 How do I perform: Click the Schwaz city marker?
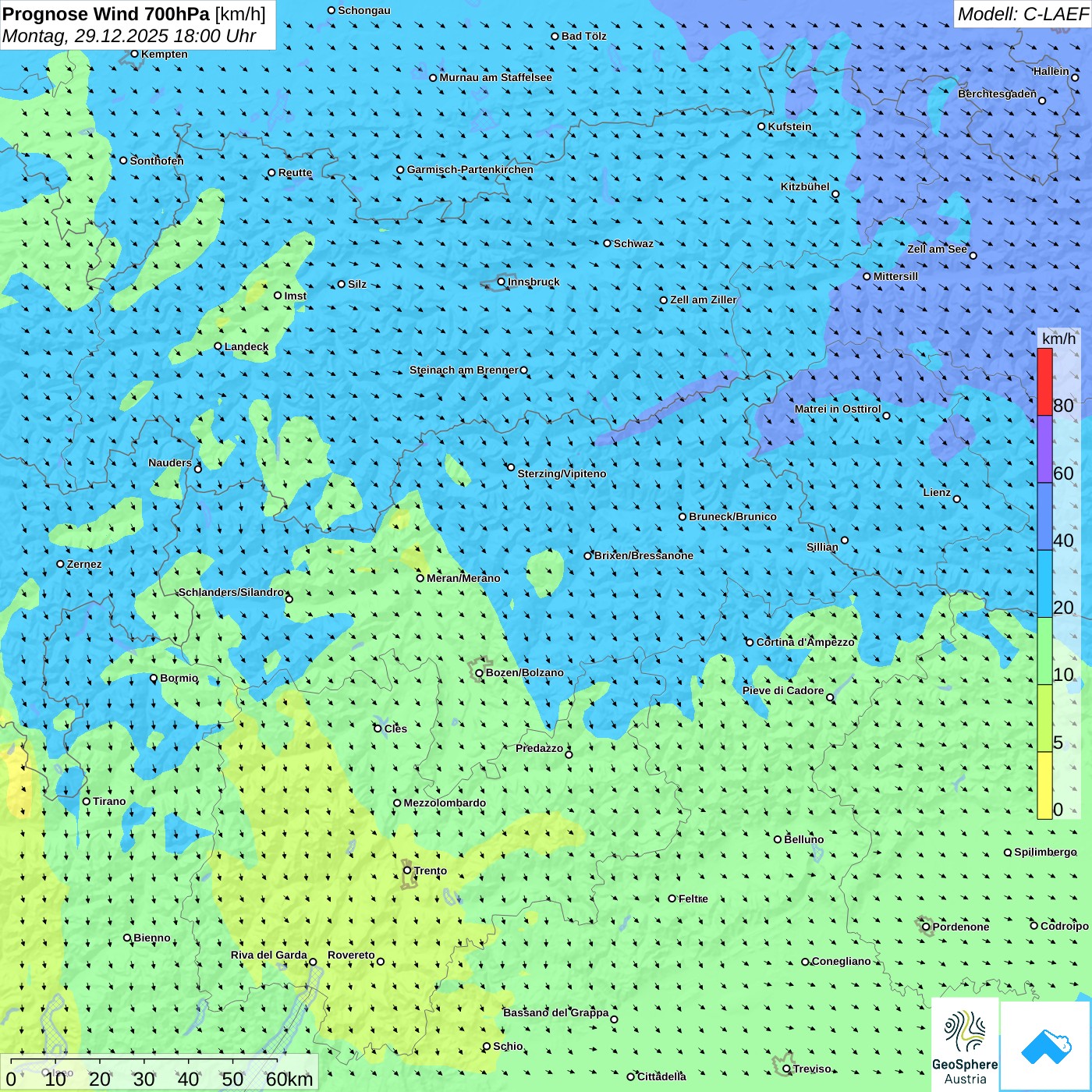(x=607, y=243)
